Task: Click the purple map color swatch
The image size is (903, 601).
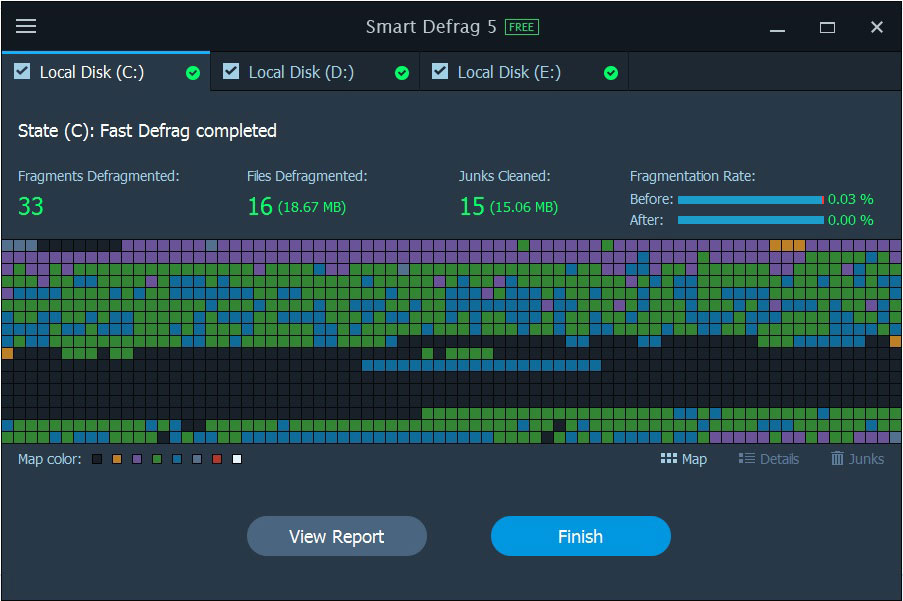Action: (x=137, y=459)
